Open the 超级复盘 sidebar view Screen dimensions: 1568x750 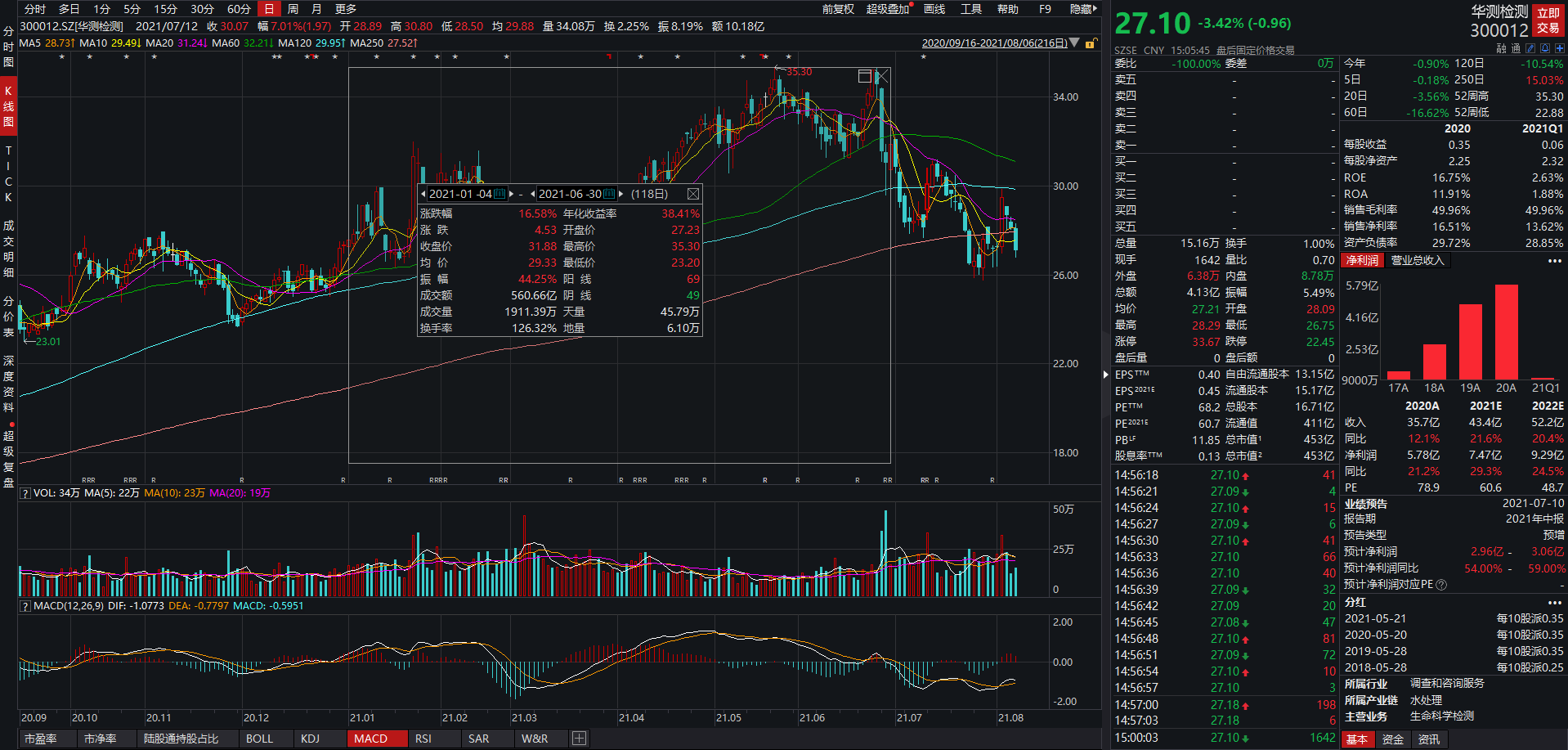[8, 459]
